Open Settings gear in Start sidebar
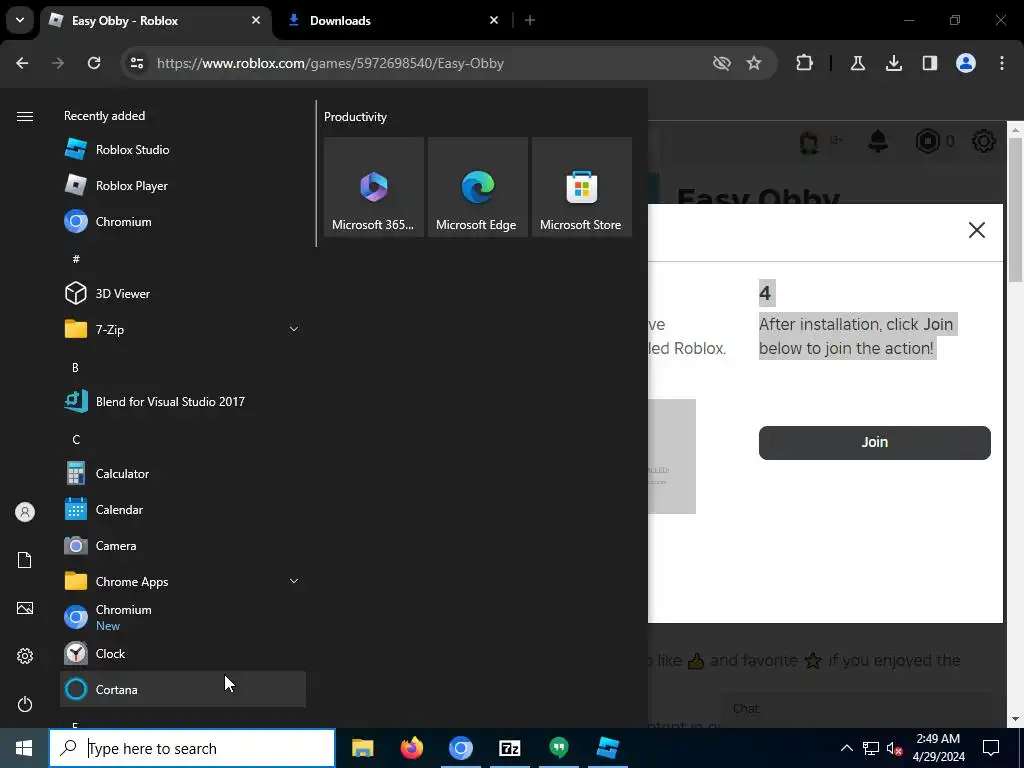Image resolution: width=1024 pixels, height=768 pixels. pyautogui.click(x=25, y=656)
